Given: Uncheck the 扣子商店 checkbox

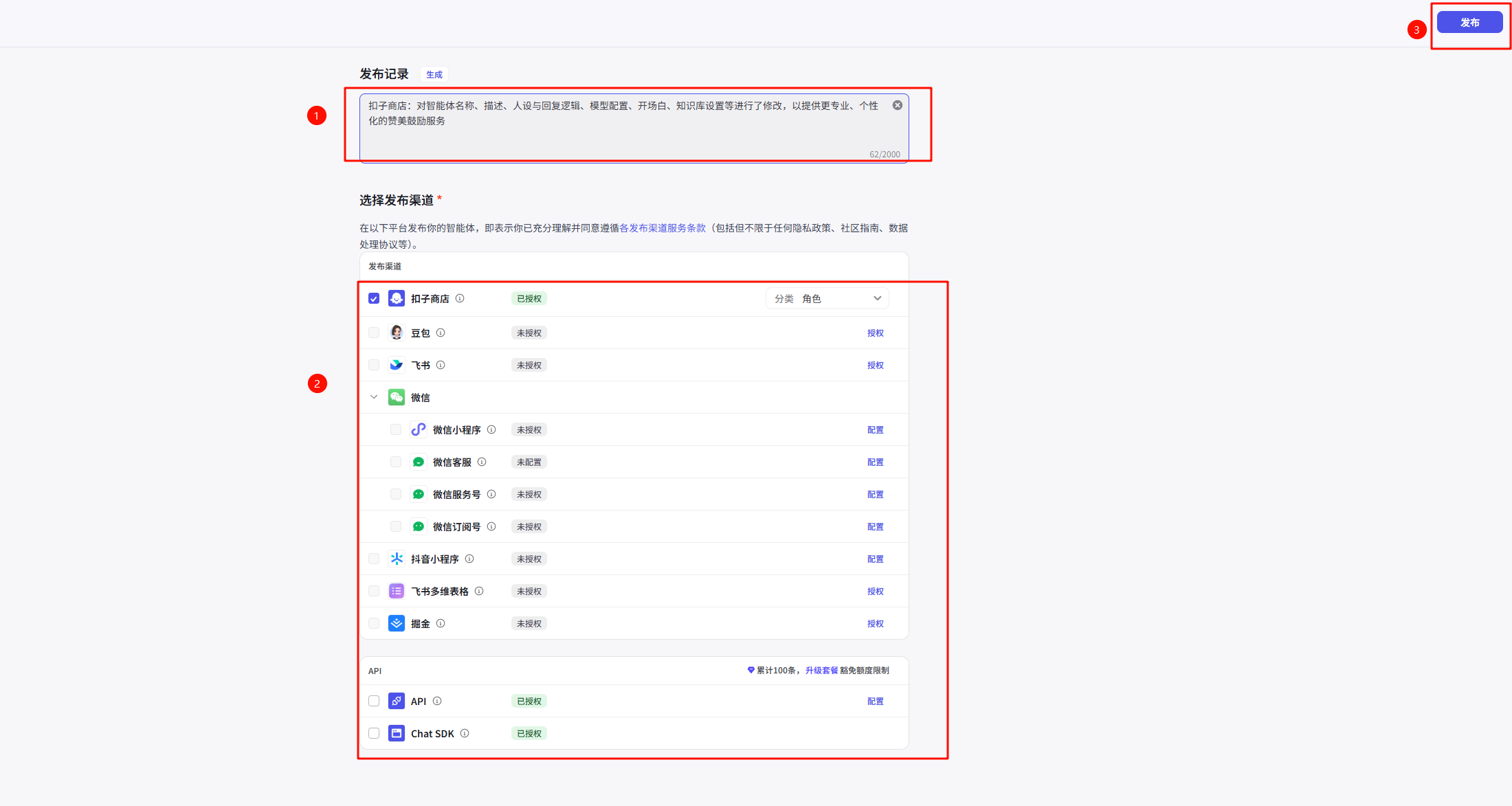Looking at the screenshot, I should [374, 298].
